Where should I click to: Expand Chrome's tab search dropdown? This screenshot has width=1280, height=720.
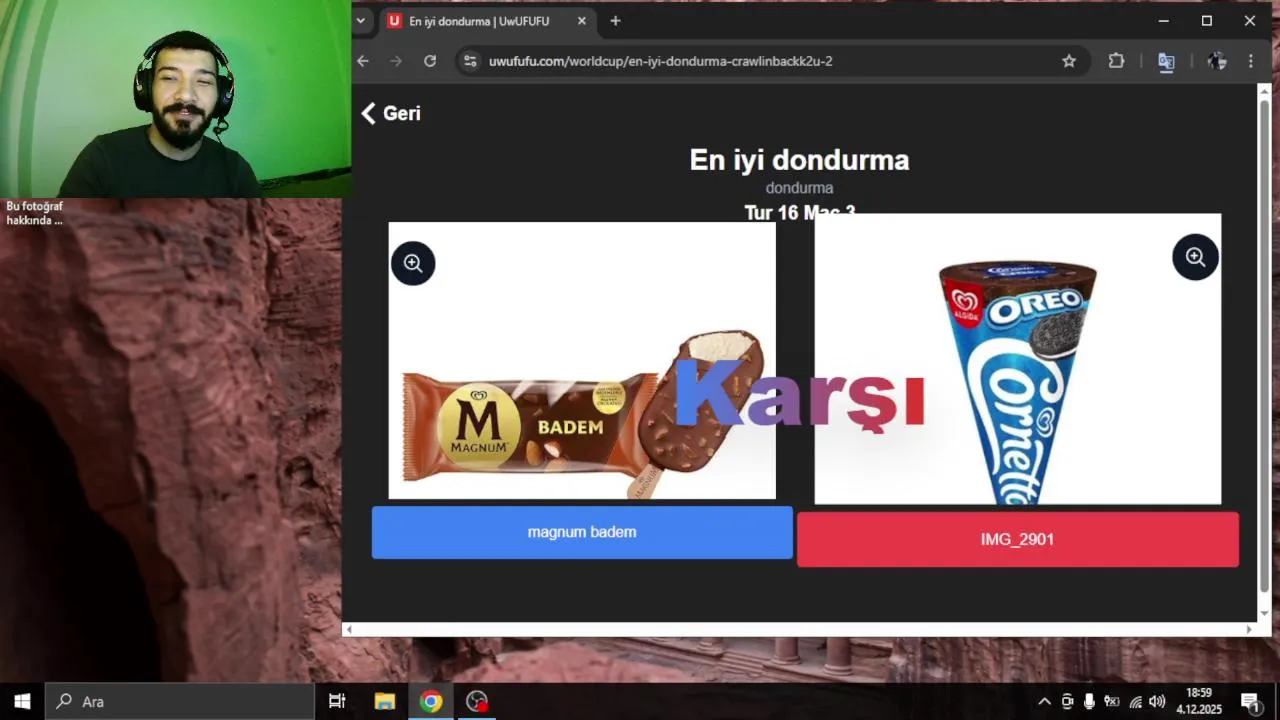361,21
